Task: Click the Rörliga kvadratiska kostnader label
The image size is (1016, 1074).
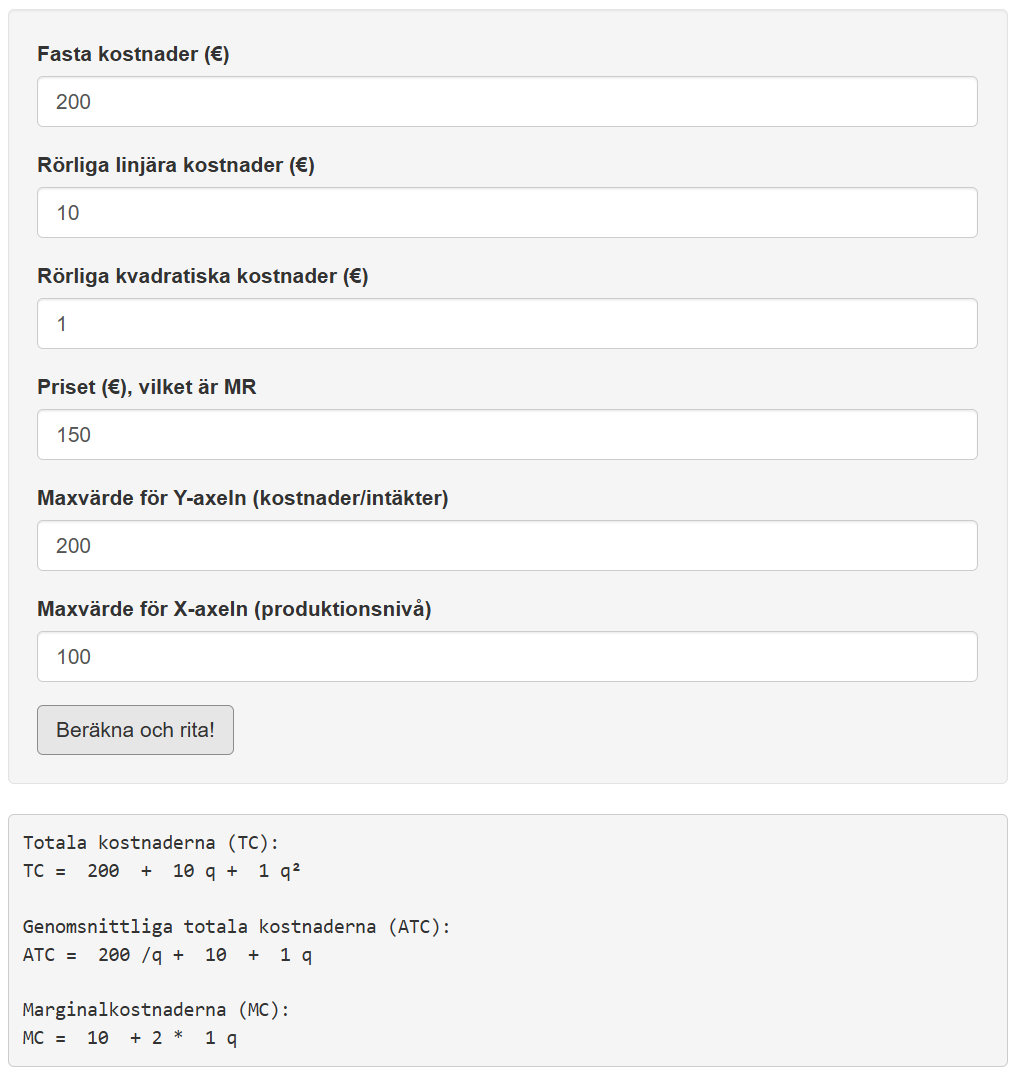Action: pos(203,277)
